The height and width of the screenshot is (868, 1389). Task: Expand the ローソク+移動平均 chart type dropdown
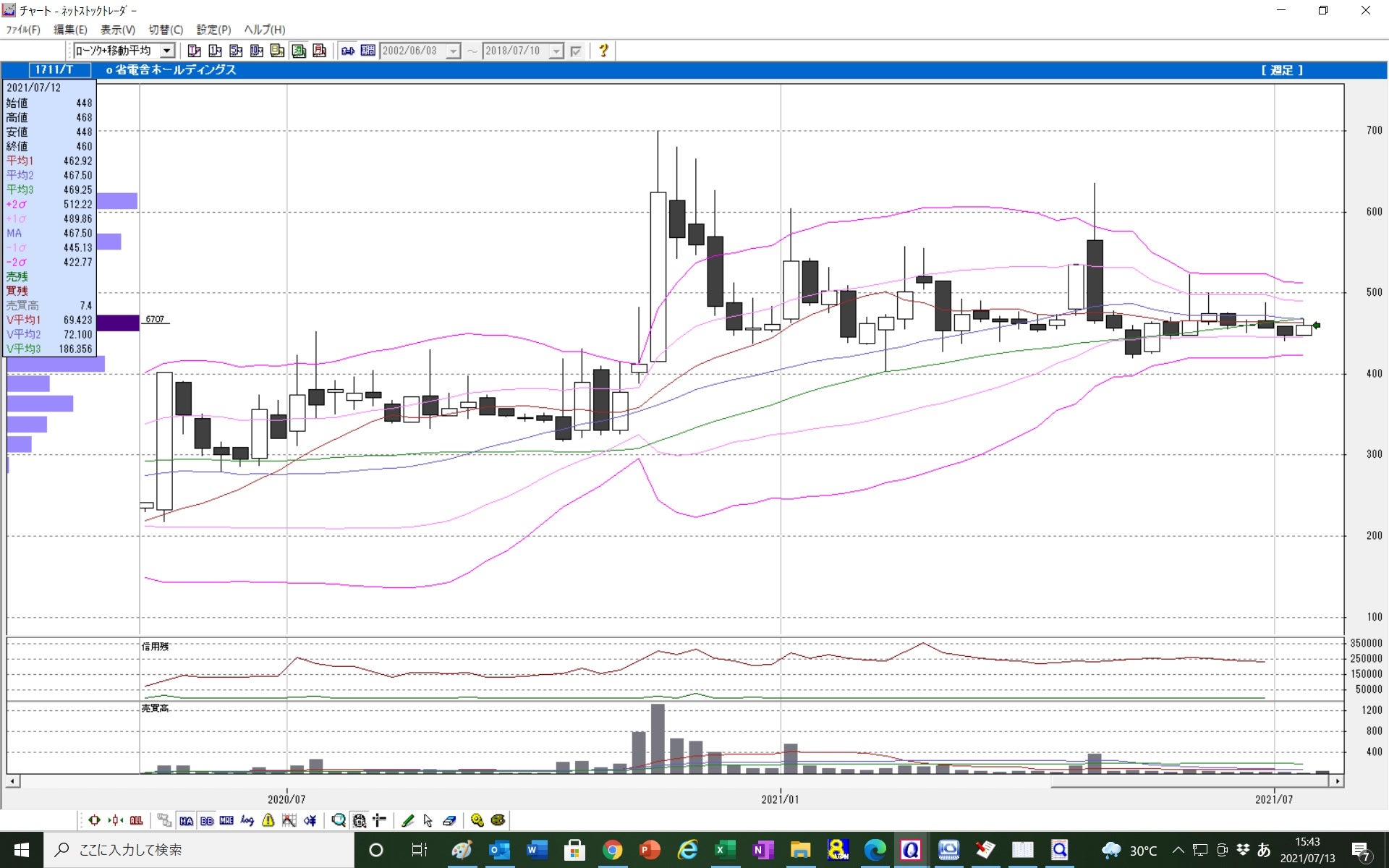tap(167, 51)
